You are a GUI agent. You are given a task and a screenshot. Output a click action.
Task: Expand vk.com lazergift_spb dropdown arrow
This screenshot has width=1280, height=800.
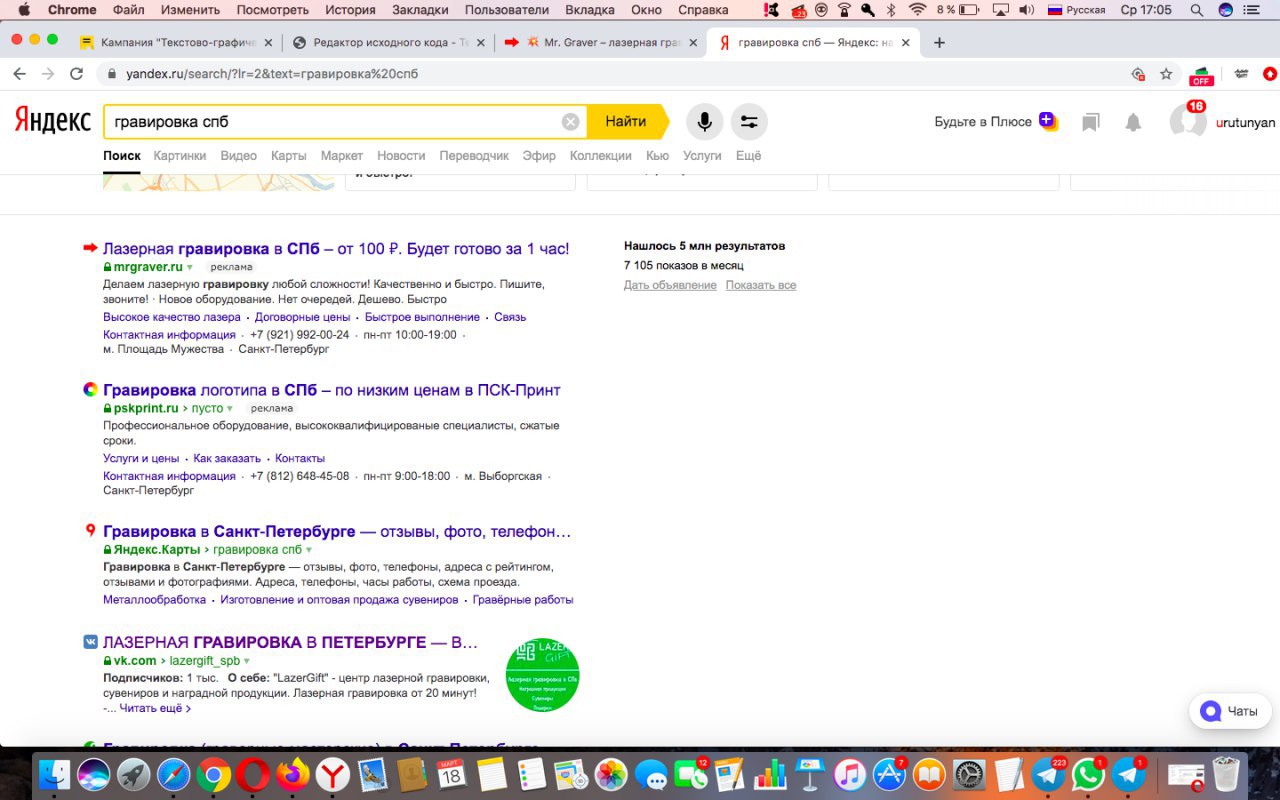(247, 661)
